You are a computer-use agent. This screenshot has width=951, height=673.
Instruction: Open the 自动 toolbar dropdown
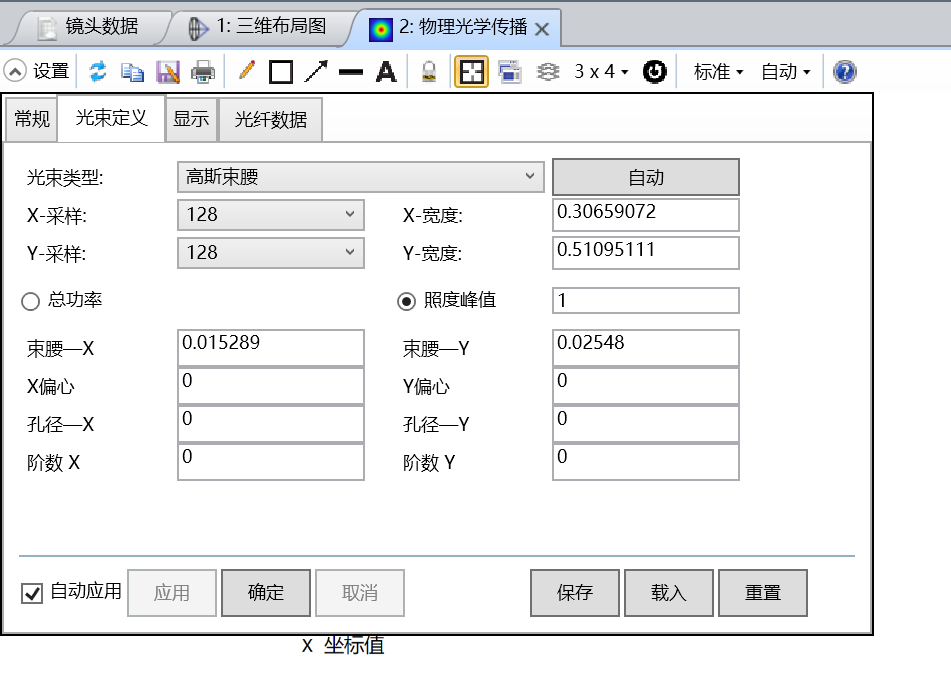pyautogui.click(x=785, y=72)
